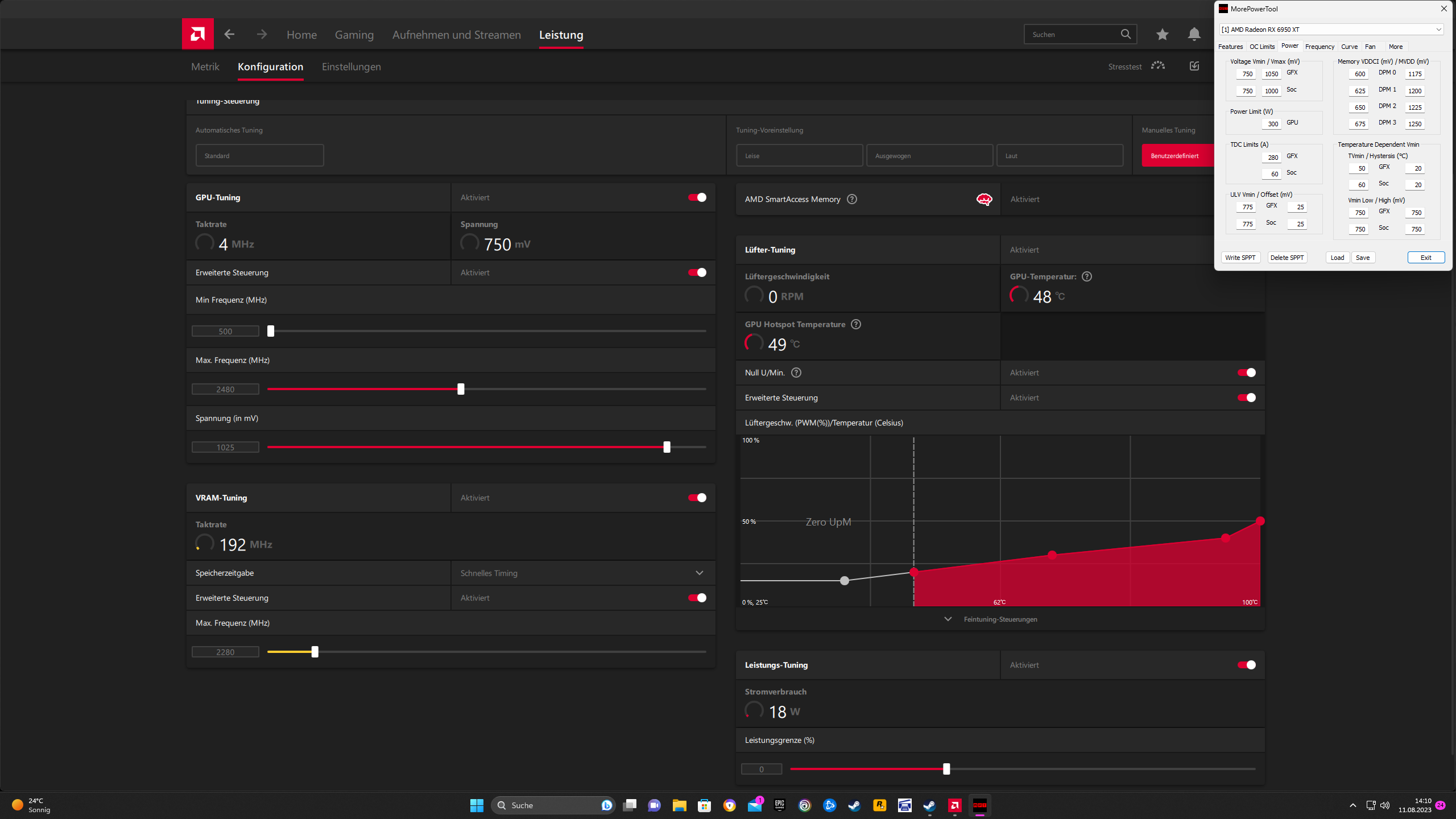Open favorites via the star icon
1456x819 pixels.
tap(1162, 34)
